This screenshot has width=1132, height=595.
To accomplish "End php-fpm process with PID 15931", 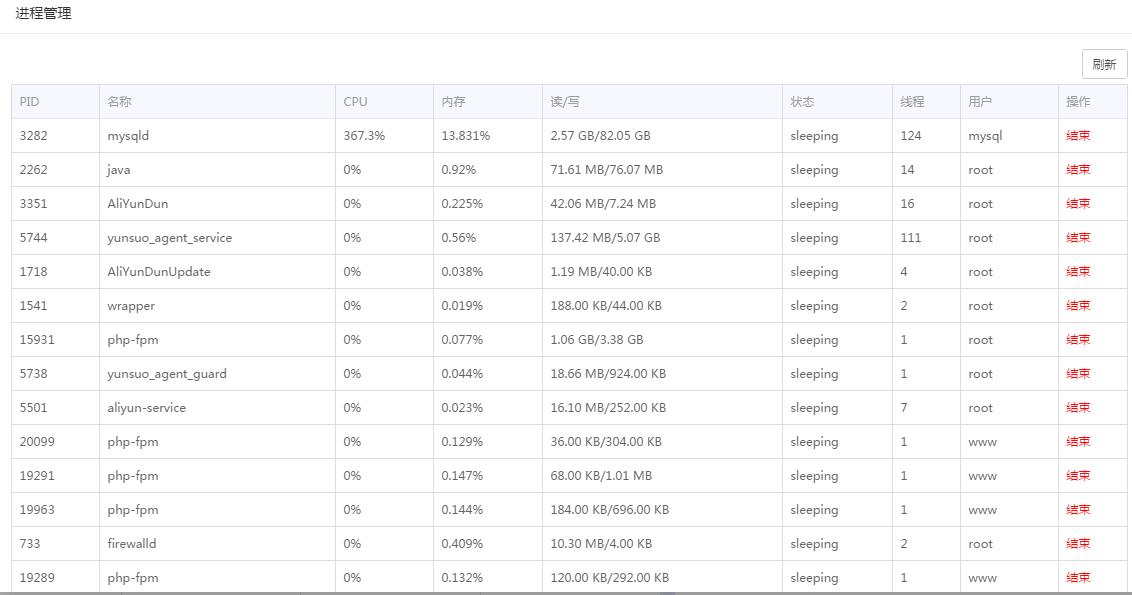I will [1078, 340].
